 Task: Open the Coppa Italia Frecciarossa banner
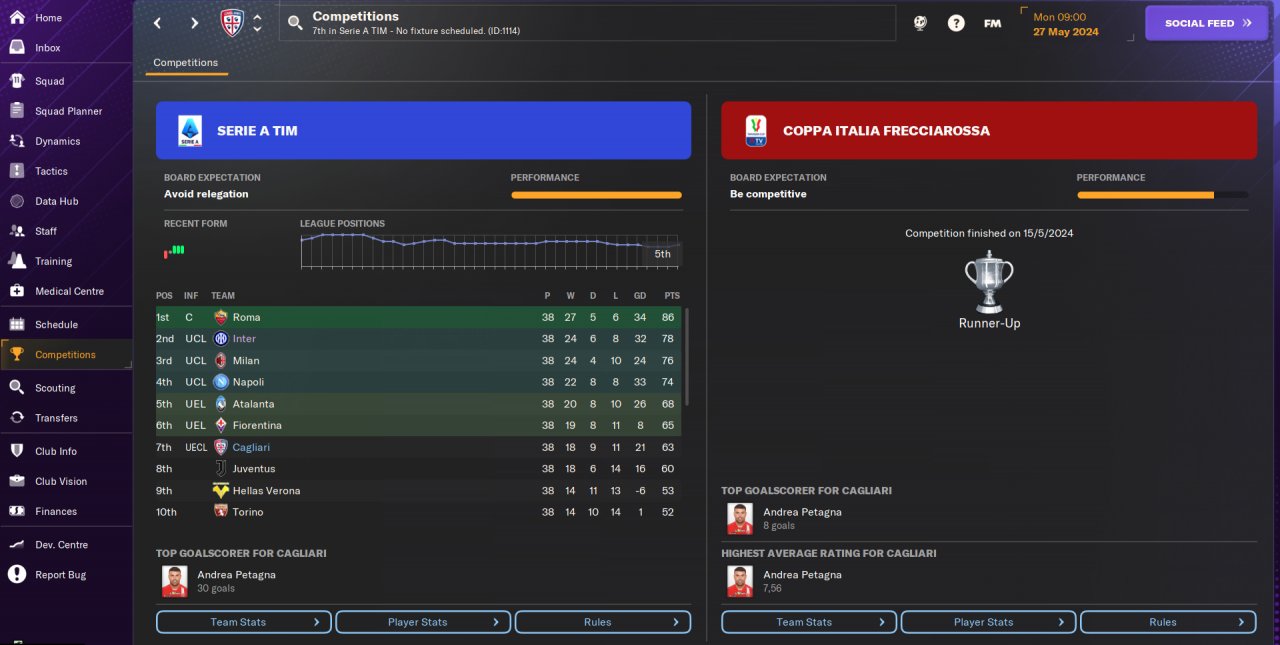tap(989, 130)
